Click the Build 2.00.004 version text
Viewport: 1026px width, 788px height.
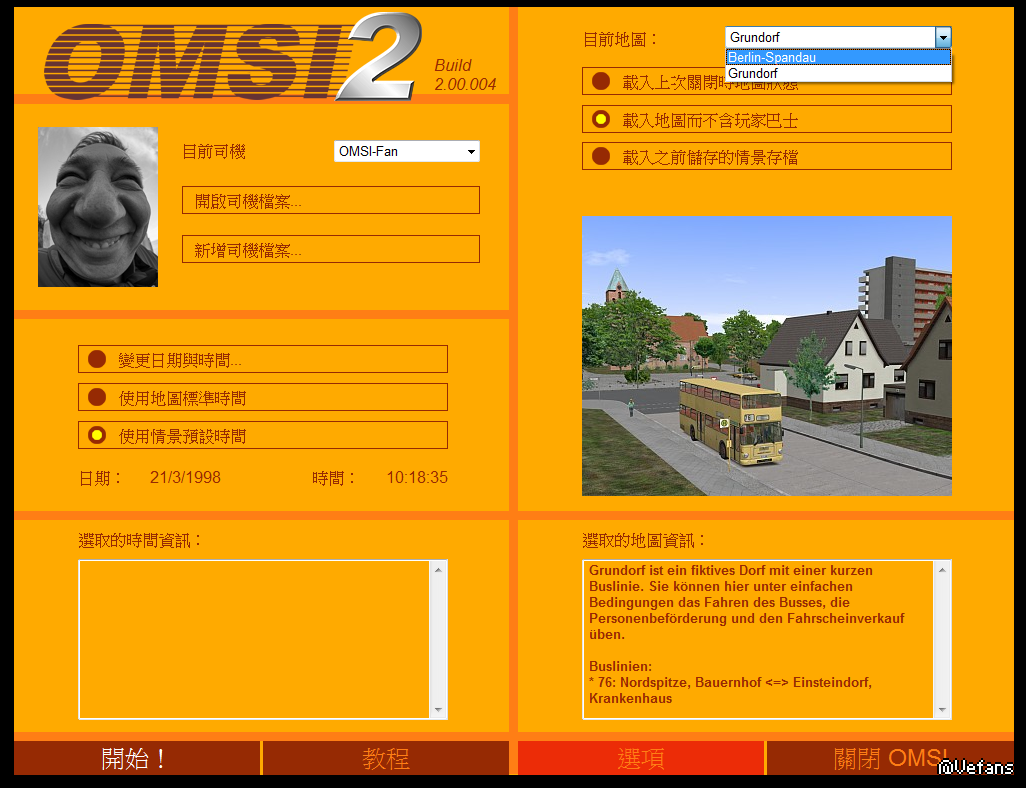[x=465, y=75]
